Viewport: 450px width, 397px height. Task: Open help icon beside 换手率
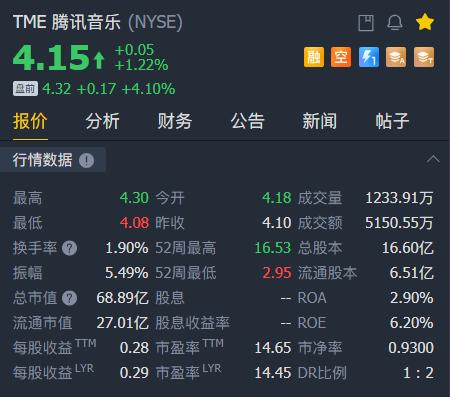pos(69,248)
